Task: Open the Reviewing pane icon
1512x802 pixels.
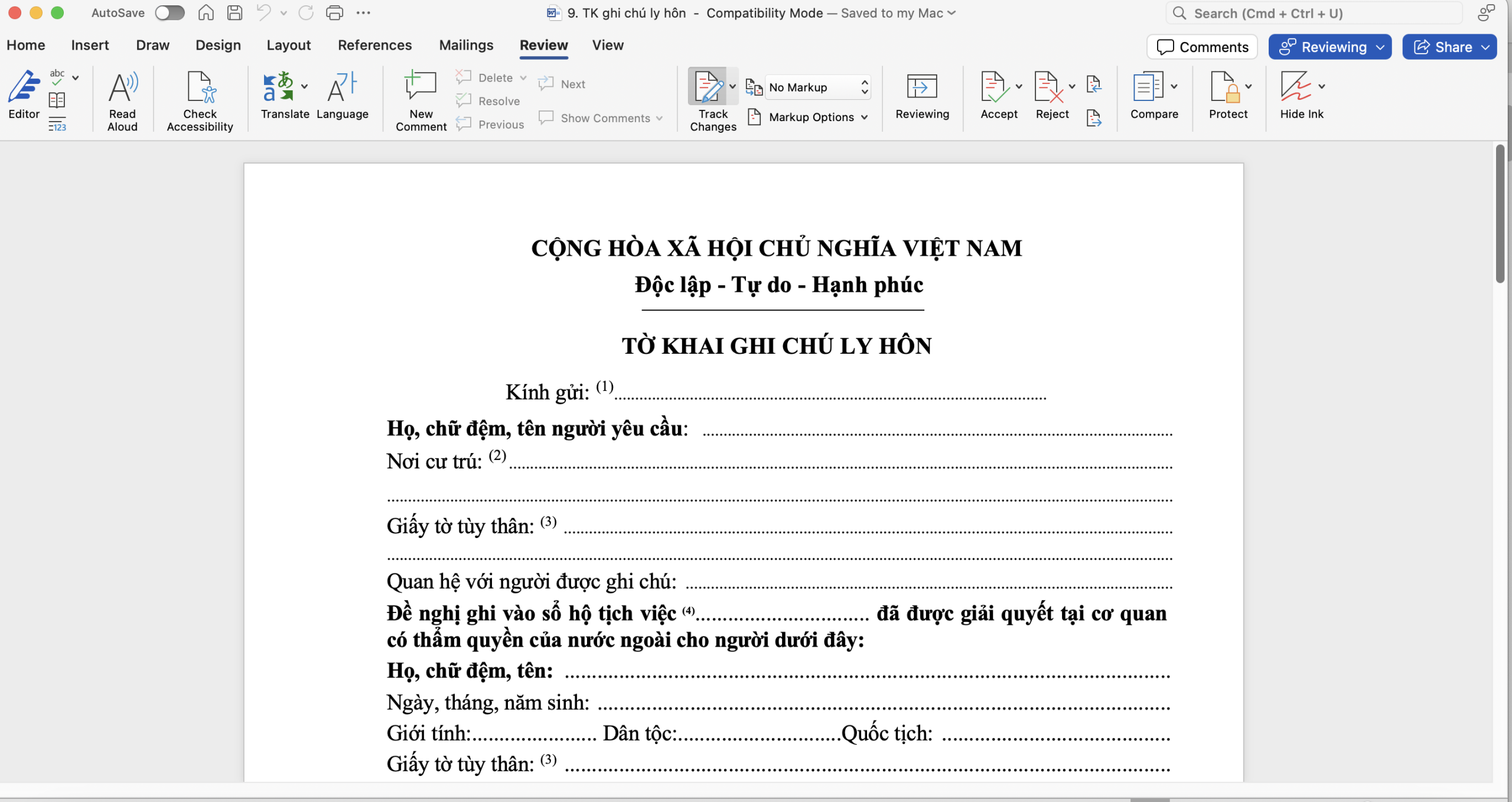Action: coord(922,94)
